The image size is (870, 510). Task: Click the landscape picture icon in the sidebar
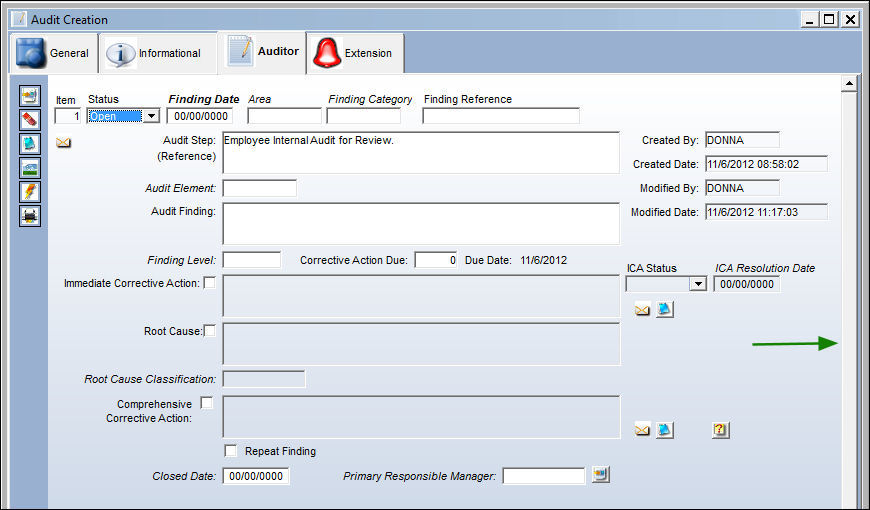click(x=30, y=168)
